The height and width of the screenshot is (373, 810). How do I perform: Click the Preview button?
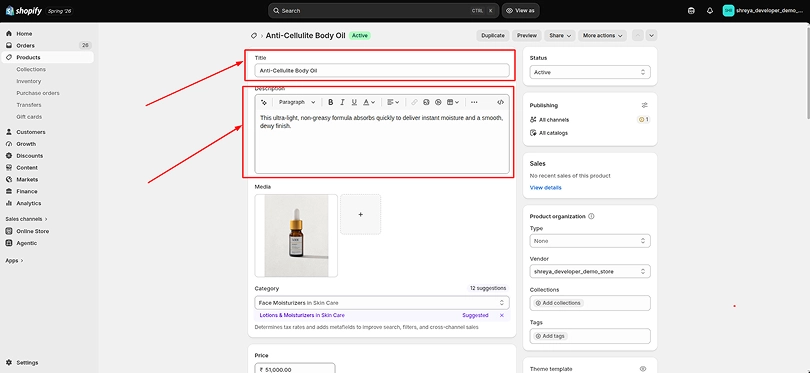coord(526,36)
